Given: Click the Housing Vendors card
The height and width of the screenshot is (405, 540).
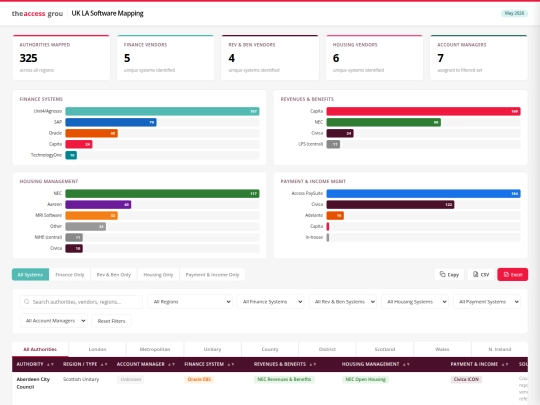Looking at the screenshot, I should (374, 58).
